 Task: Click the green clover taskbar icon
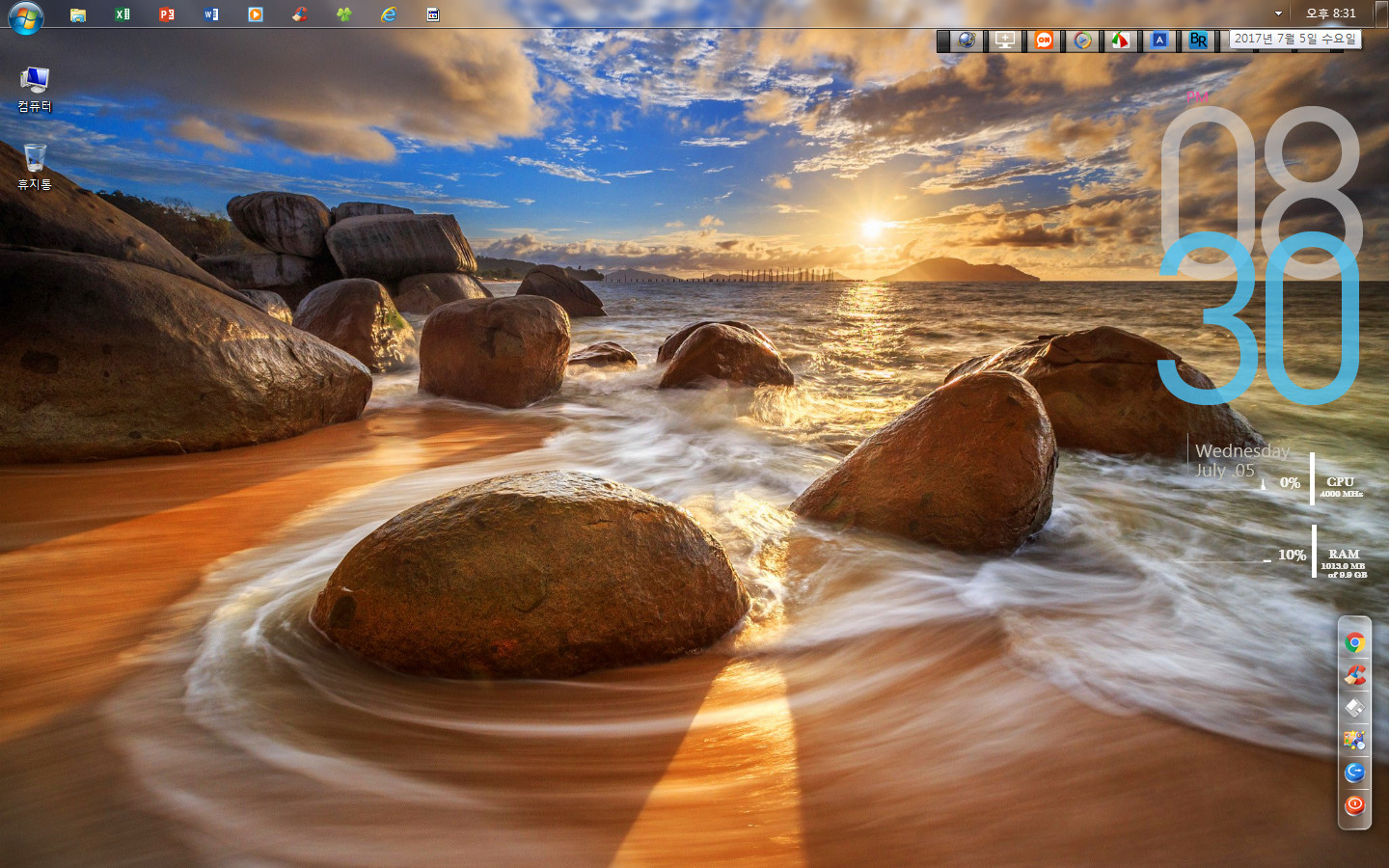[344, 14]
